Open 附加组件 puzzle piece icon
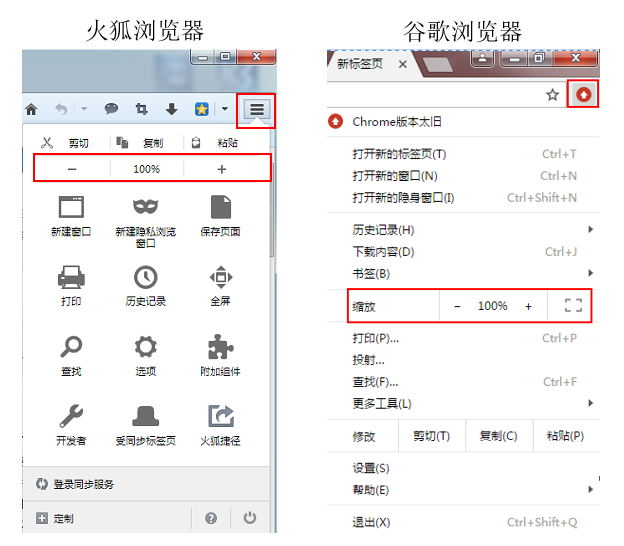The width and height of the screenshot is (624, 546). tap(221, 347)
